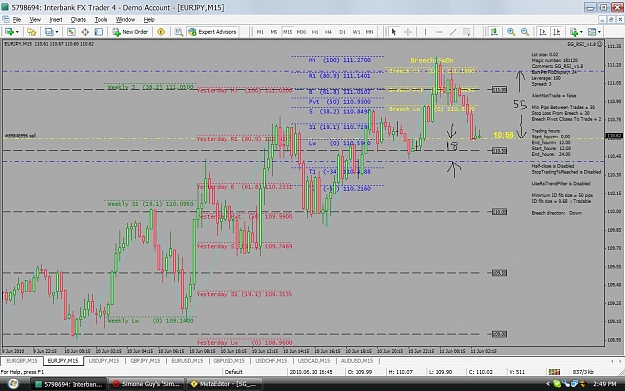Toggle the Auto Scroll chart icon
This screenshot has height=391, width=625.
[x=542, y=32]
